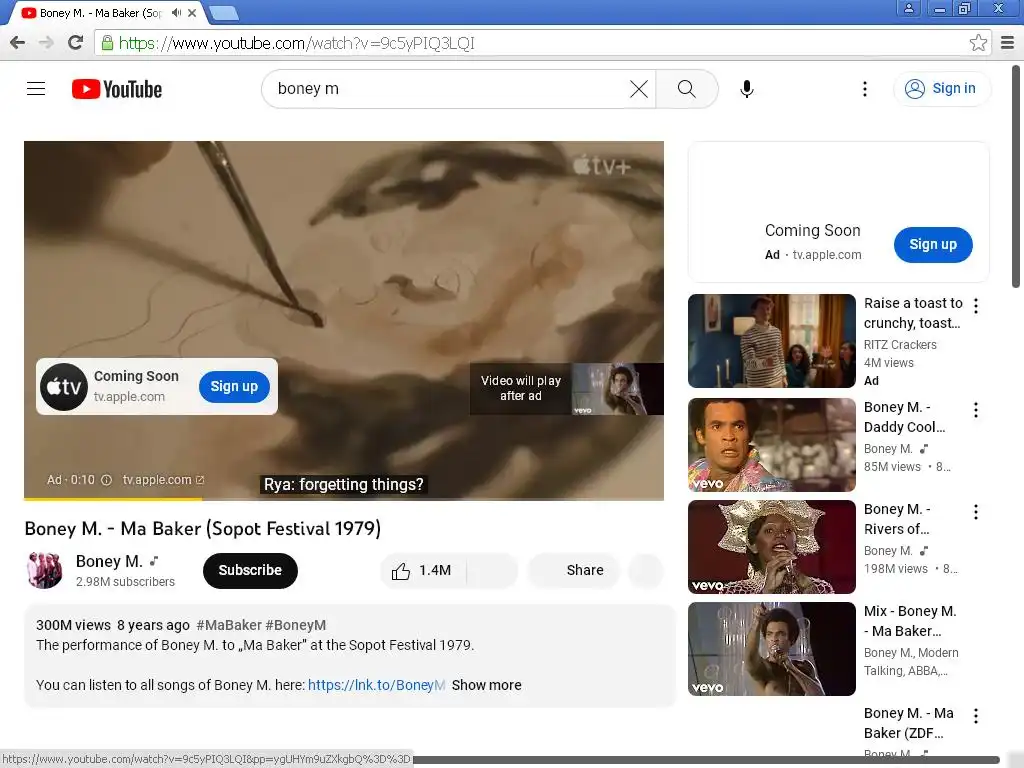
Task: Click the browser forward arrow
Action: 46,43
